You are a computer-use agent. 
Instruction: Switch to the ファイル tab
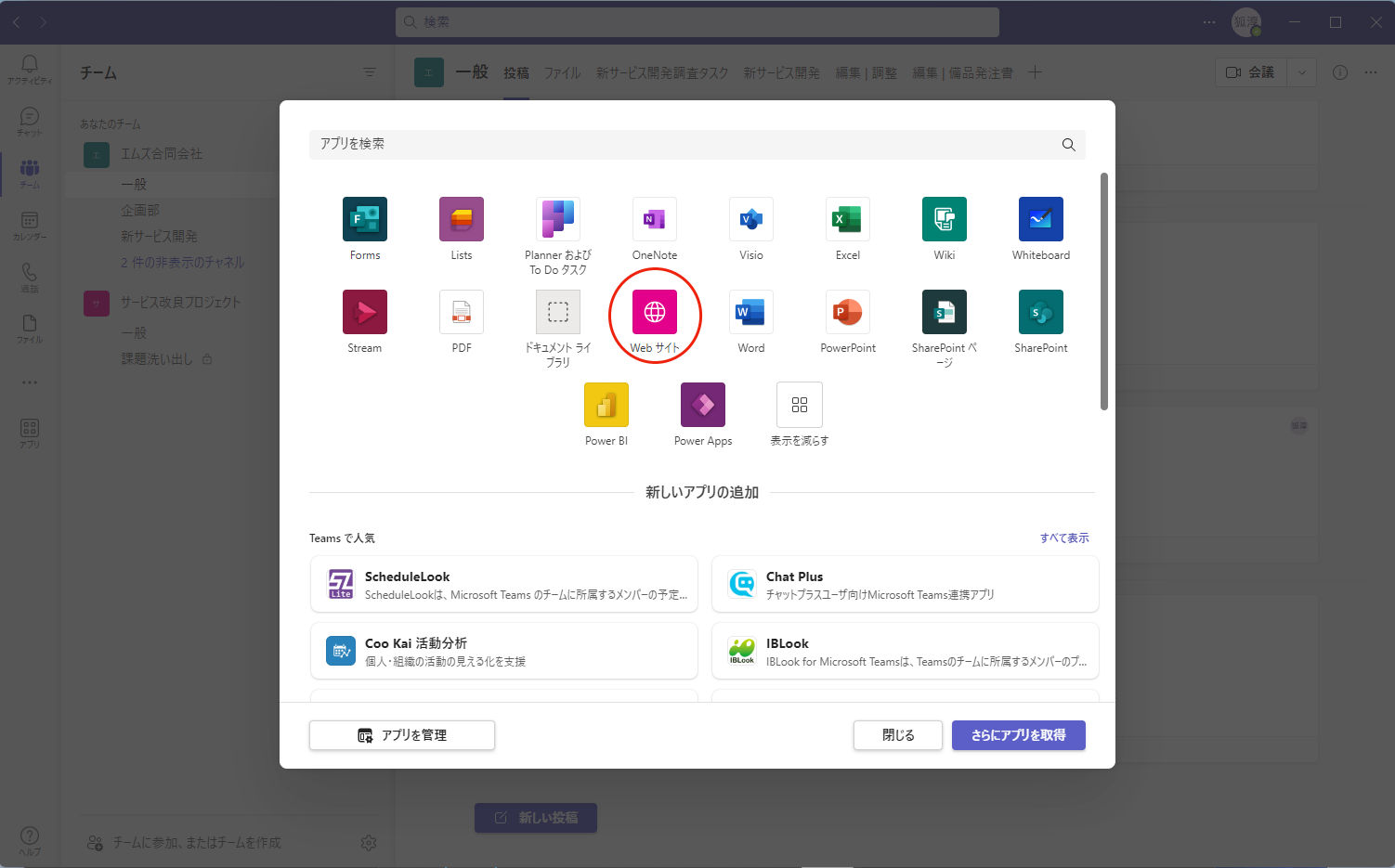[x=562, y=72]
